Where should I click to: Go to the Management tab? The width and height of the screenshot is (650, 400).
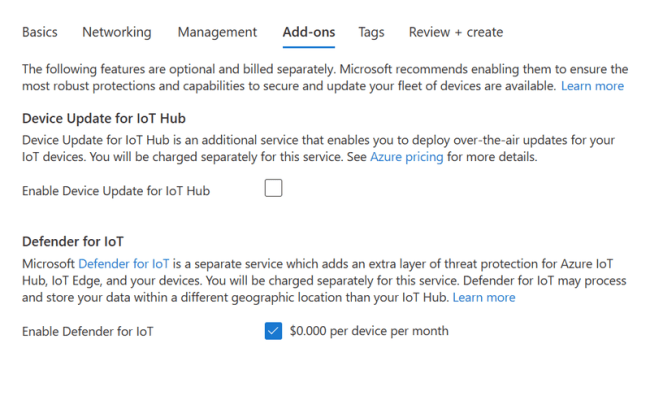point(217,32)
